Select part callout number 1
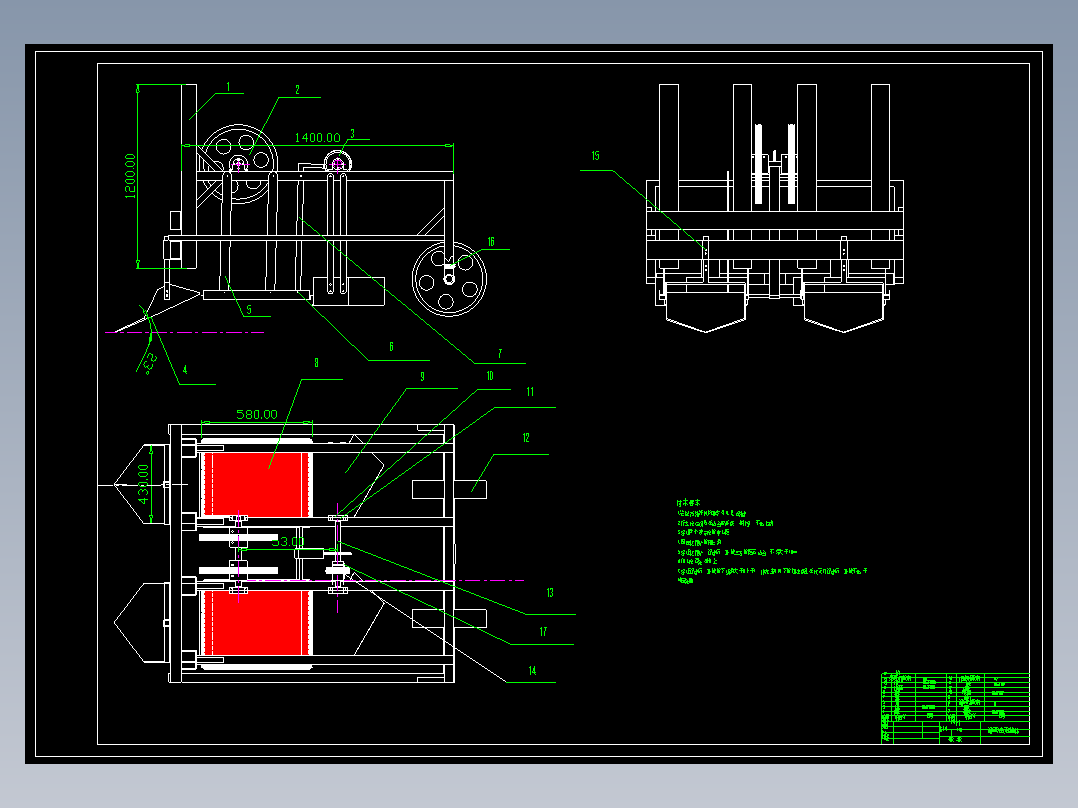The width and height of the screenshot is (1078, 808). 228,87
